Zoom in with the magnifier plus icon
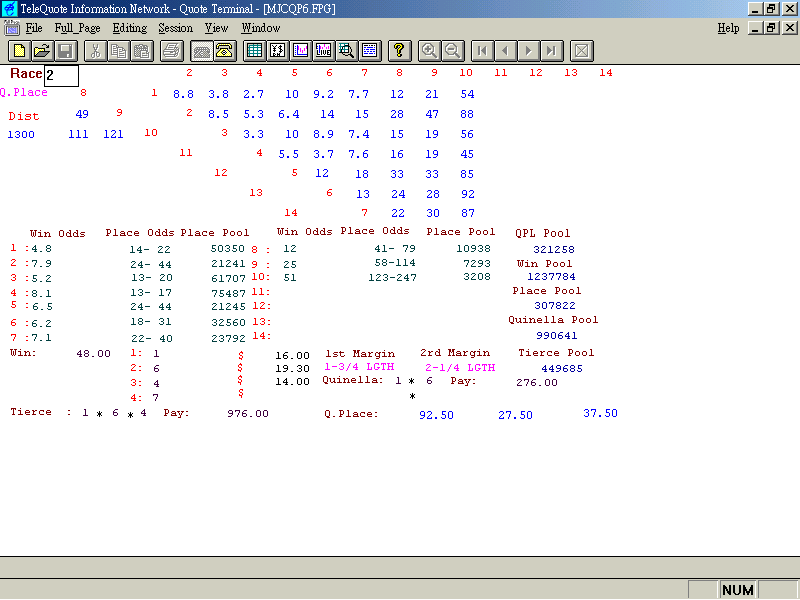This screenshot has height=600, width=800. [429, 51]
